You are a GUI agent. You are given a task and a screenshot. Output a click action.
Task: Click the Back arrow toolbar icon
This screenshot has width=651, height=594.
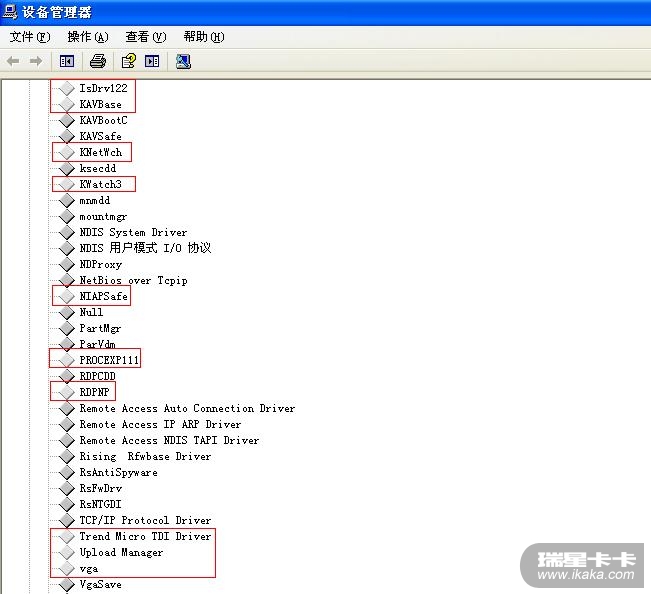pos(13,61)
